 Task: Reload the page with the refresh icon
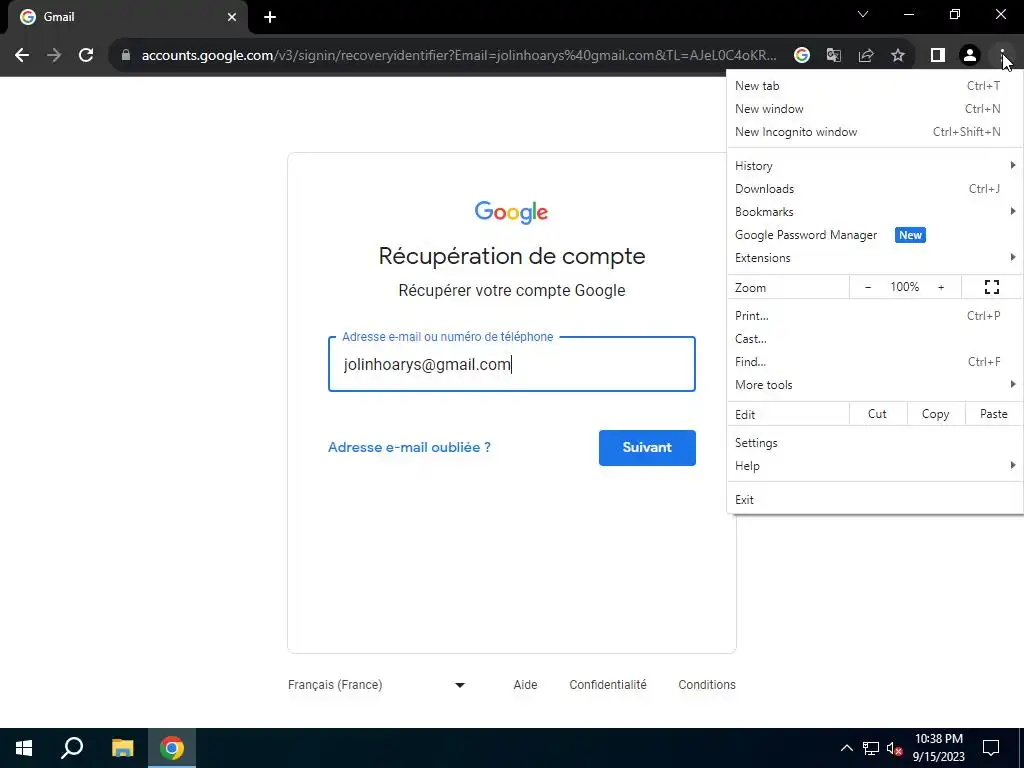point(86,56)
